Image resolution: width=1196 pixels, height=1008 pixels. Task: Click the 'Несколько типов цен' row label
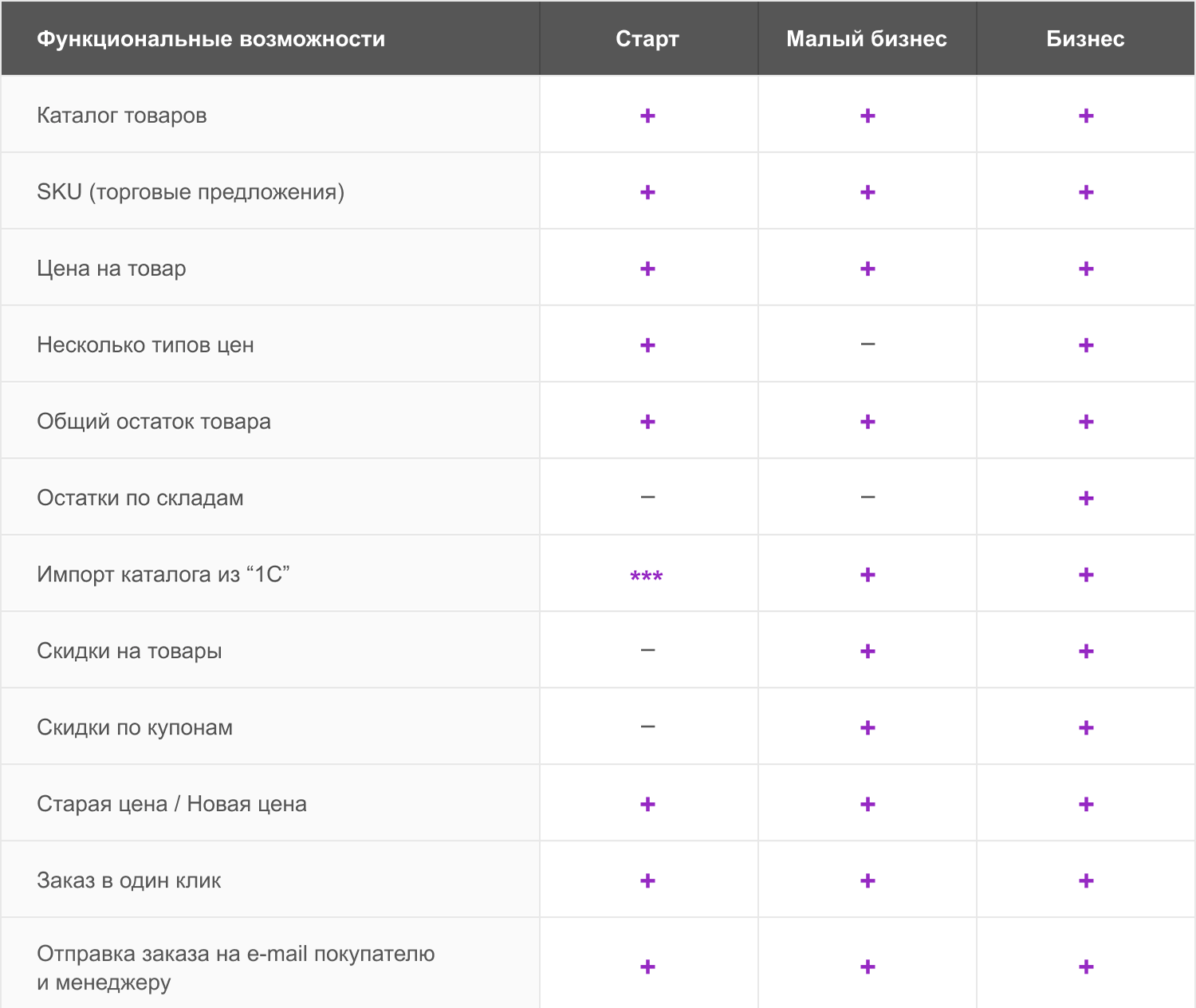pyautogui.click(x=145, y=345)
